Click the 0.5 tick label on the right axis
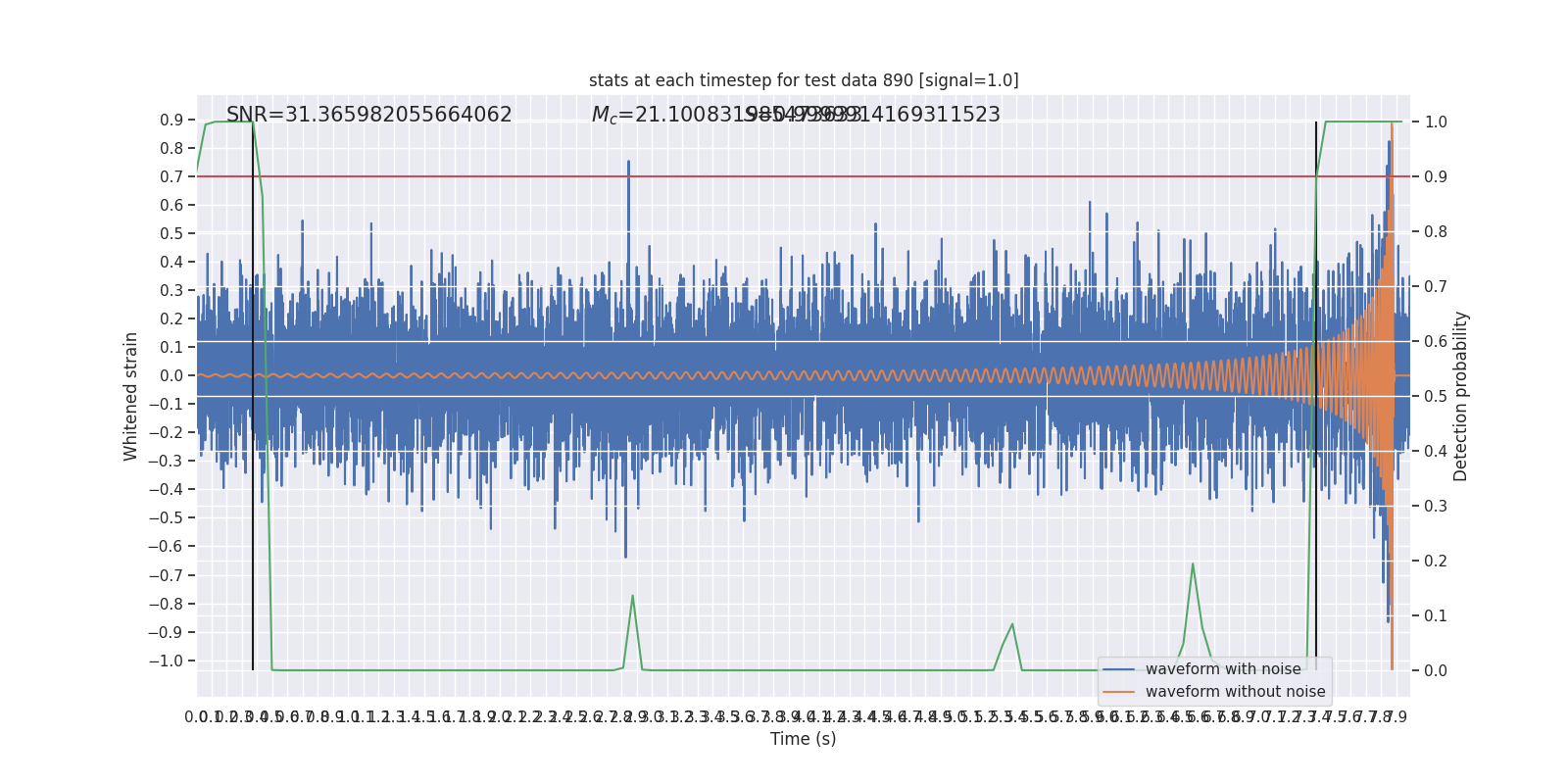The width and height of the screenshot is (1568, 784). (1436, 397)
